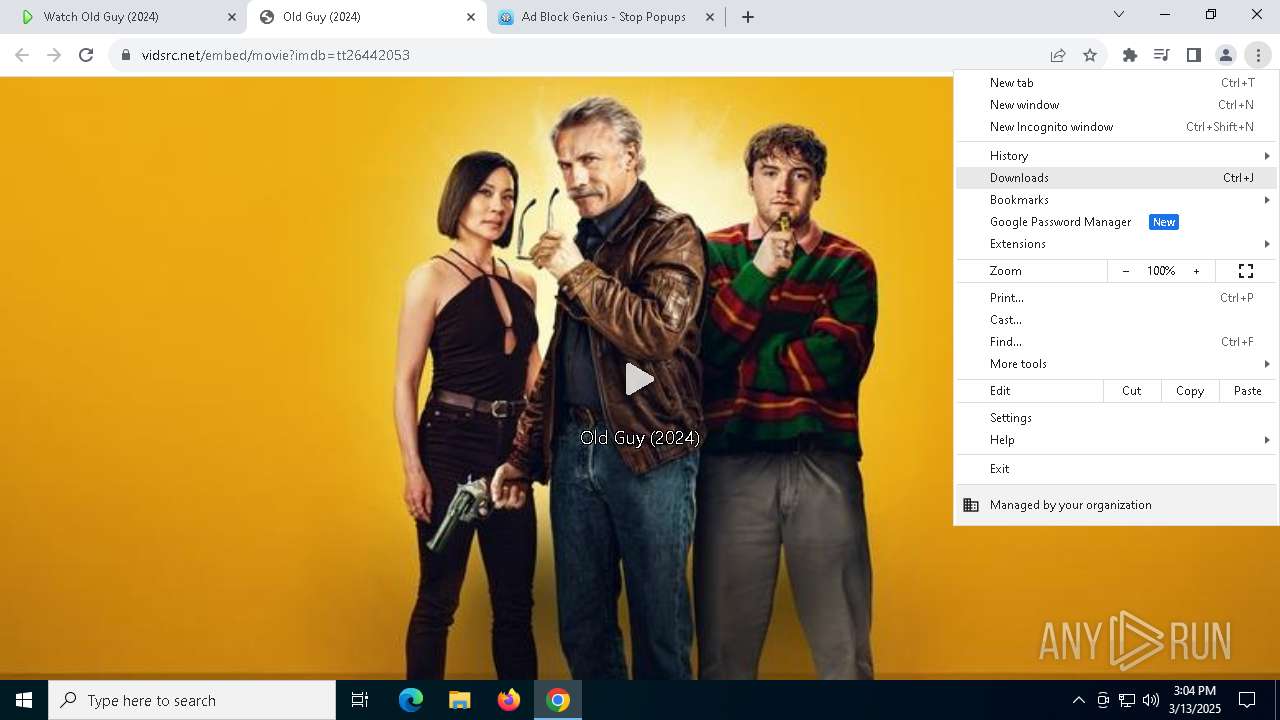Screen dimensions: 1280x720
Task: Increase zoom with plus button
Action: 1196,271
